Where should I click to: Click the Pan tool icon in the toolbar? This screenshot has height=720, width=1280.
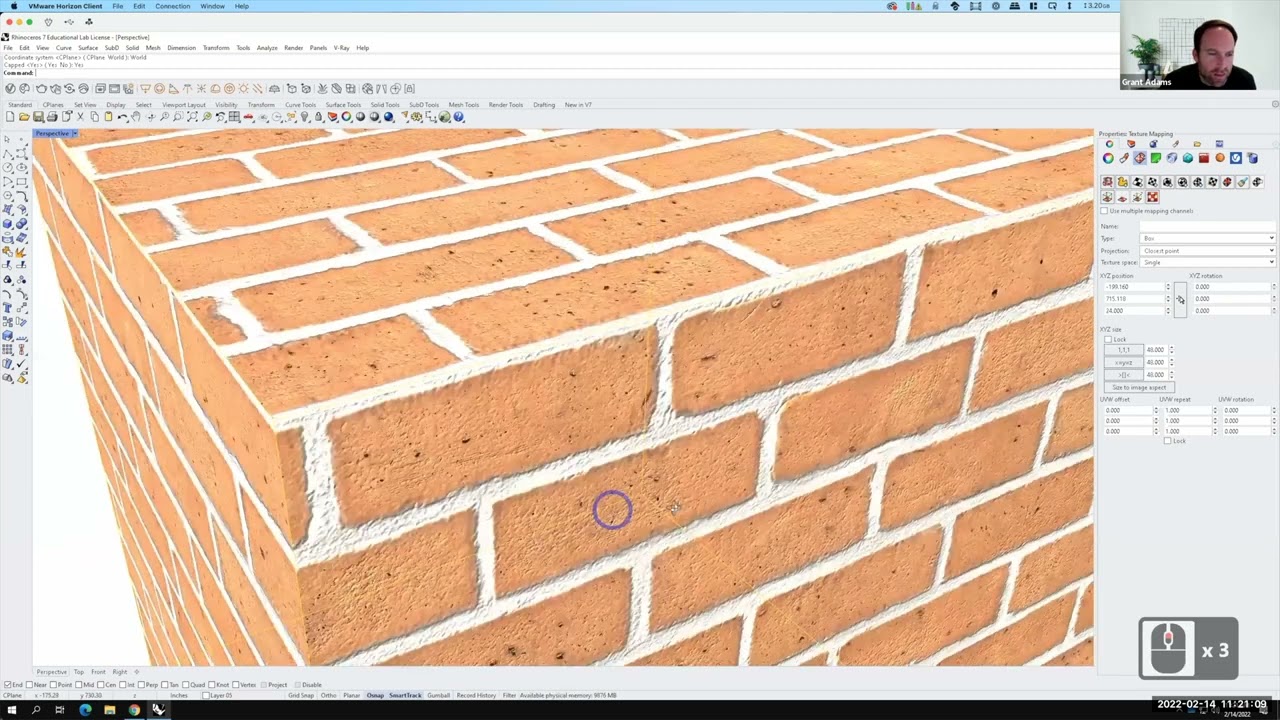tap(135, 117)
